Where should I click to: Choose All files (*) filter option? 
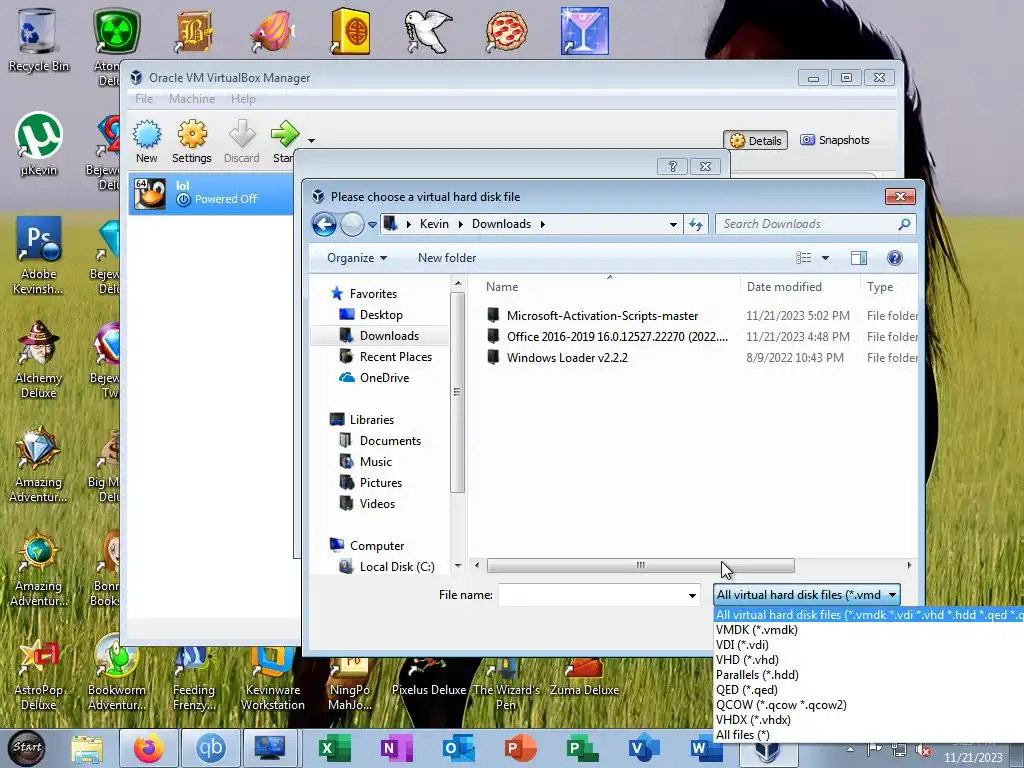(743, 735)
